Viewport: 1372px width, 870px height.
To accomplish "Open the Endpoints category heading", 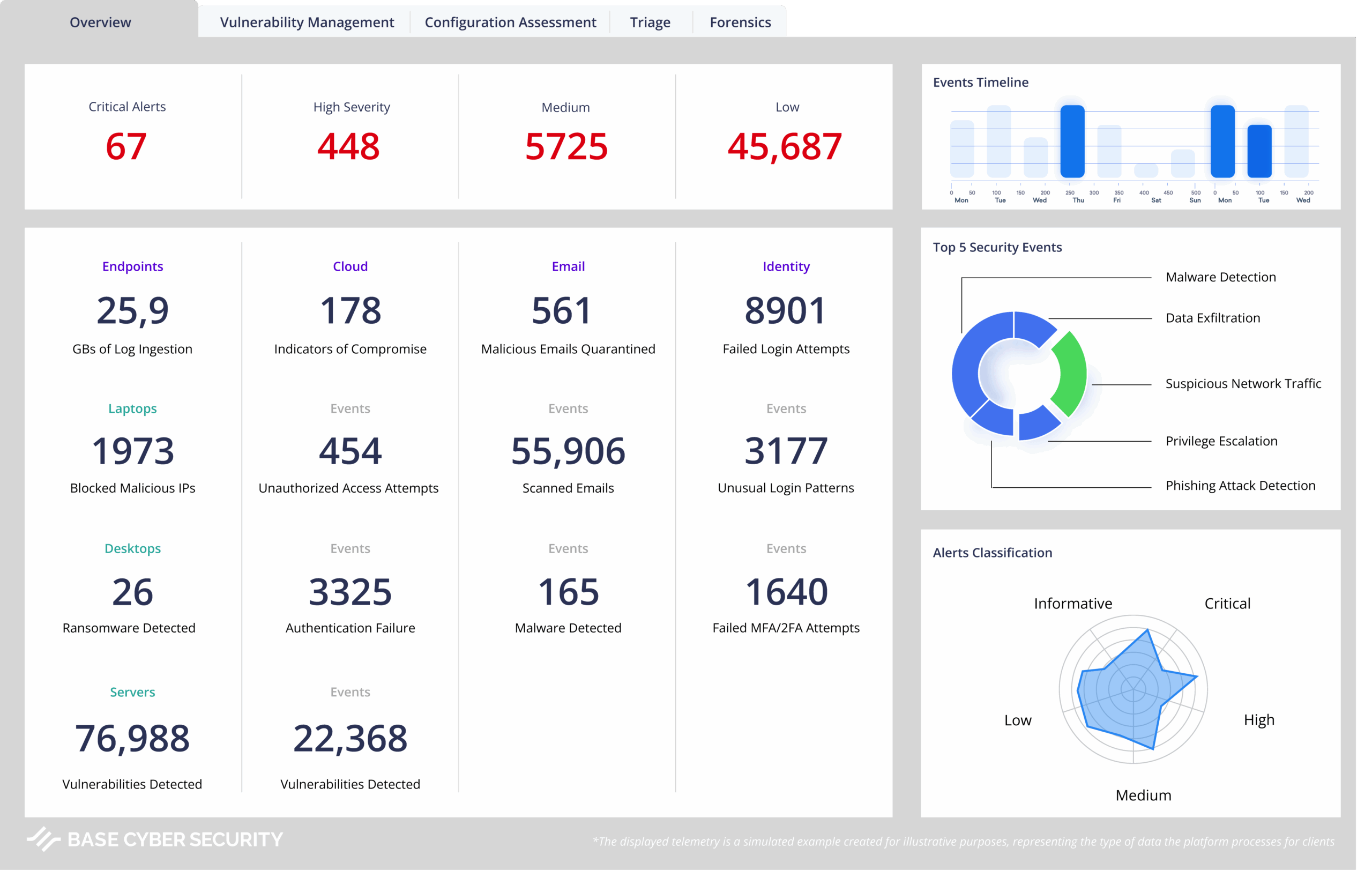I will point(132,266).
